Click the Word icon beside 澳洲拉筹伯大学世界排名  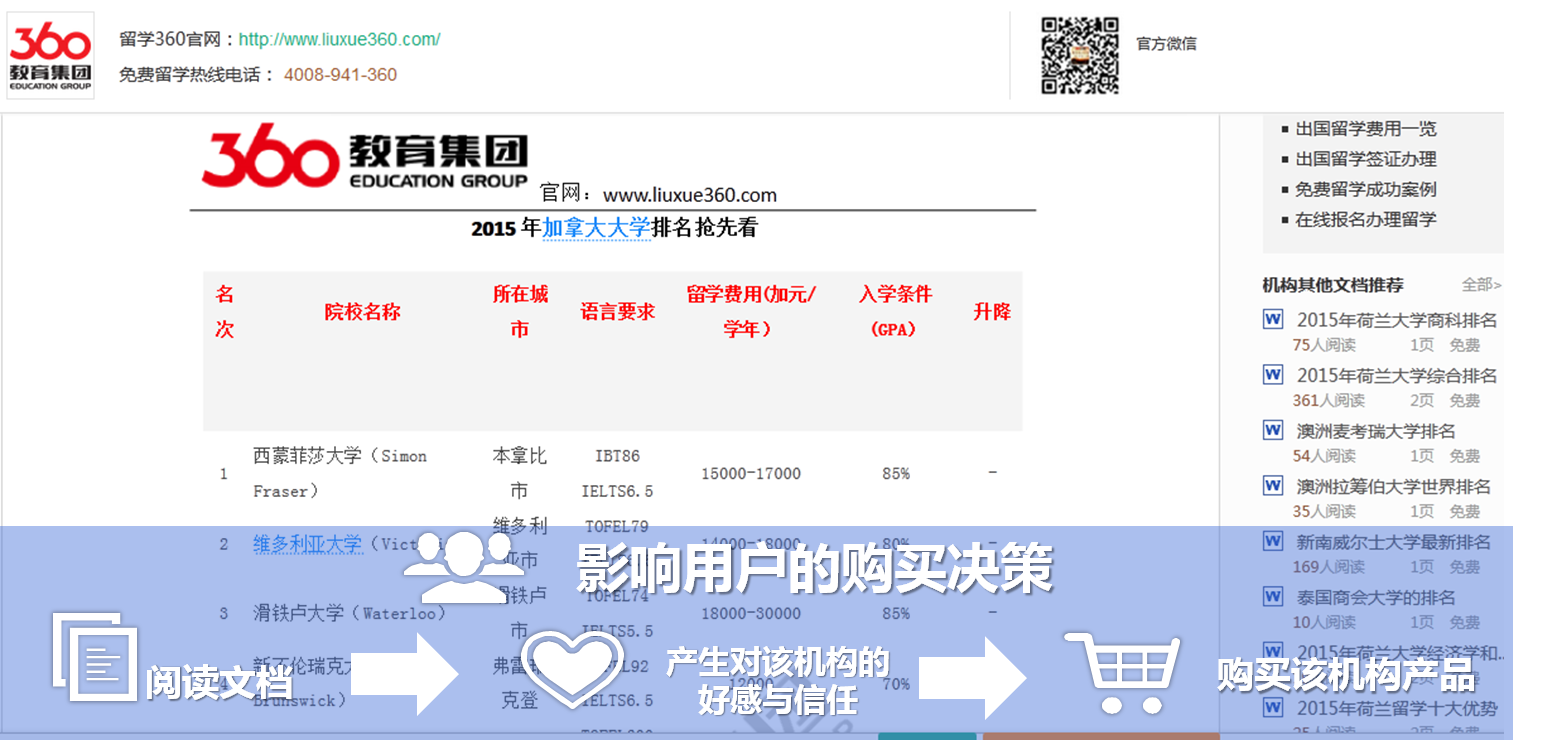[x=1273, y=486]
